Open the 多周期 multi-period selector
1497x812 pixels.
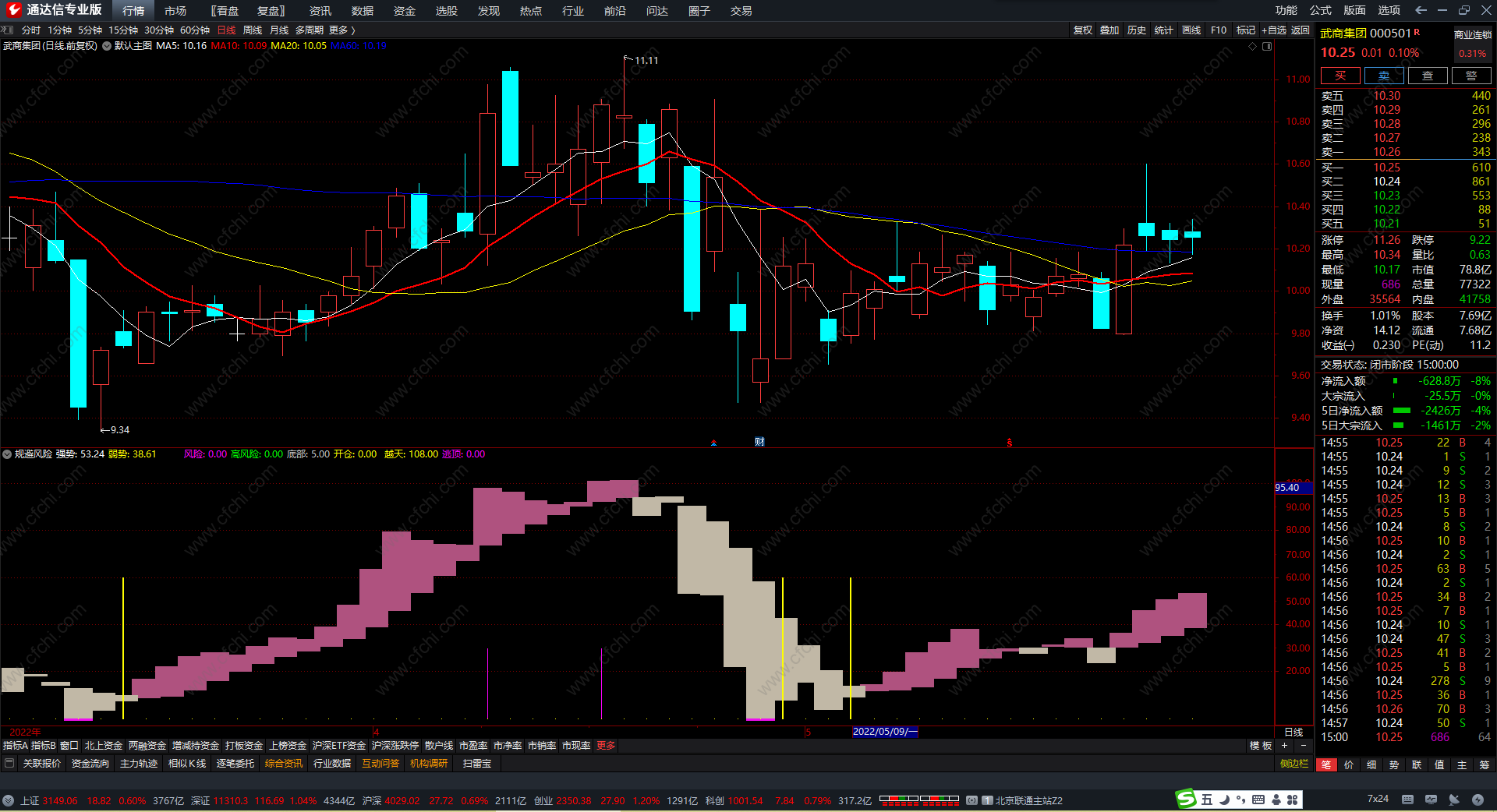coord(309,30)
